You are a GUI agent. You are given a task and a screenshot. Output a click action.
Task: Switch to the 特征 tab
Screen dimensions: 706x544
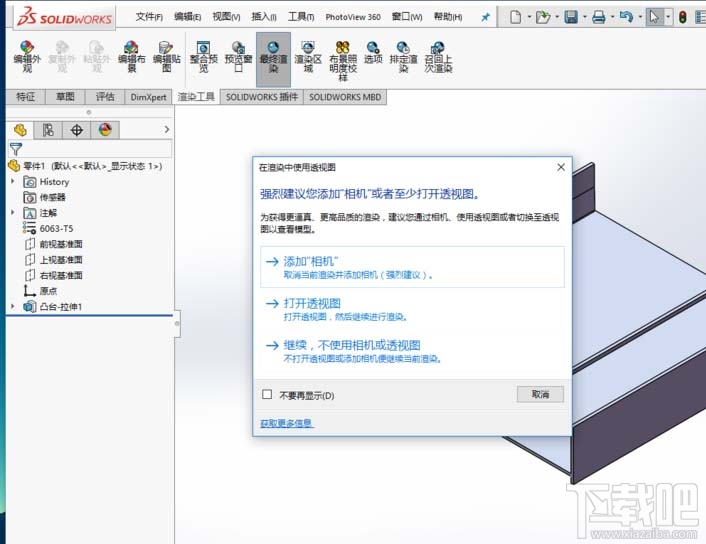click(26, 97)
